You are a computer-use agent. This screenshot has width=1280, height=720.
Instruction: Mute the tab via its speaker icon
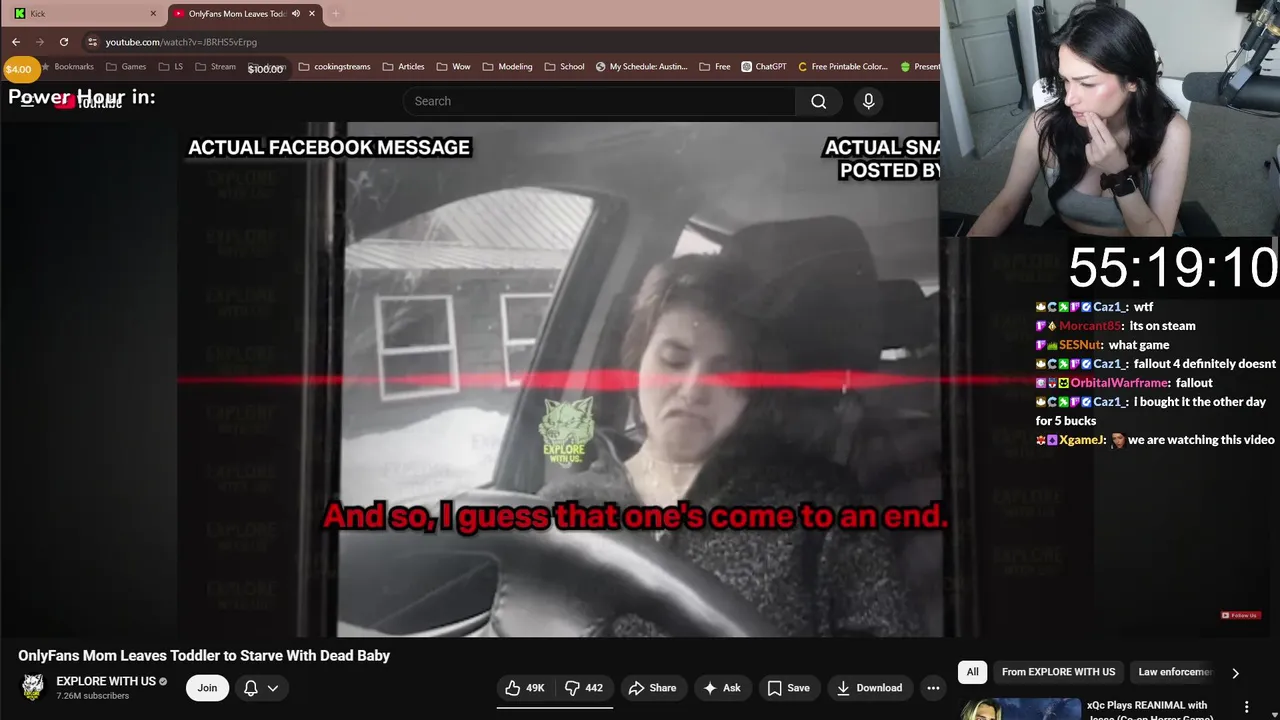pos(296,14)
